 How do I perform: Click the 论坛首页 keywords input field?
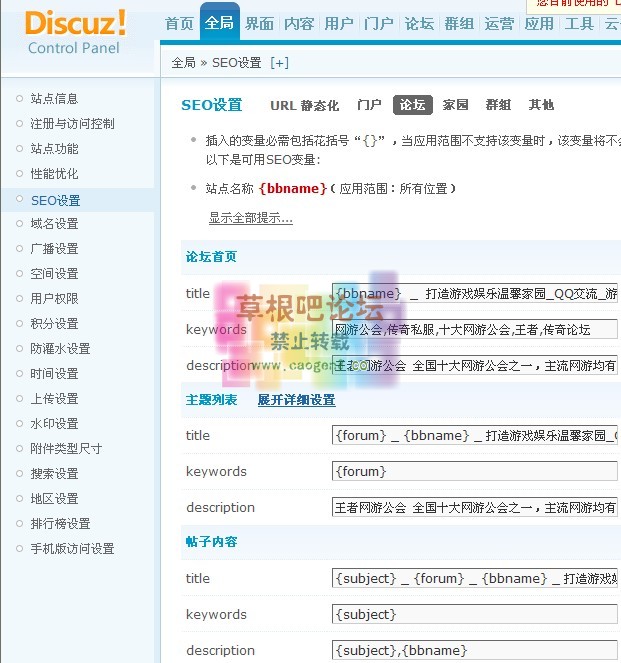coord(474,329)
